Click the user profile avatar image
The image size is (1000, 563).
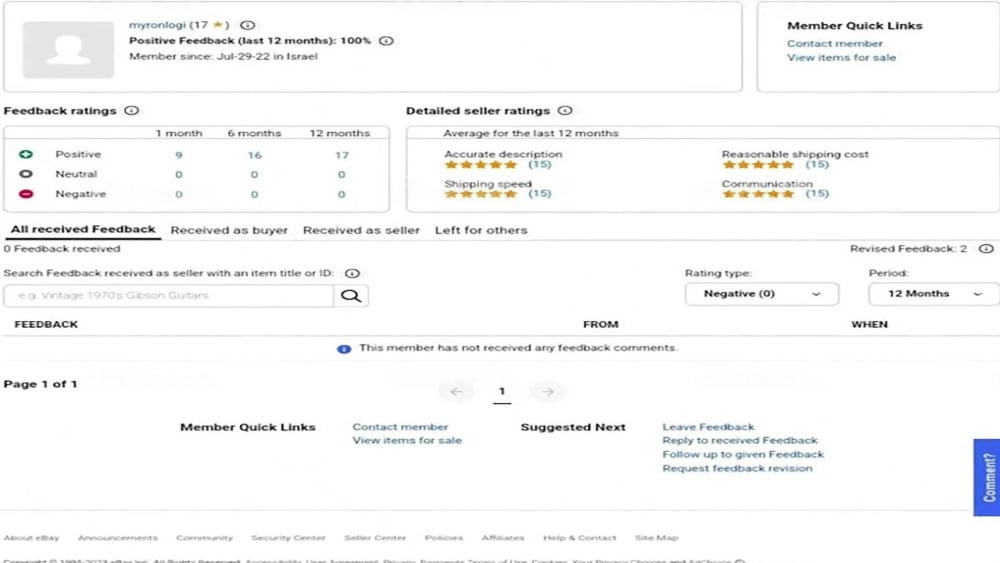tap(68, 50)
